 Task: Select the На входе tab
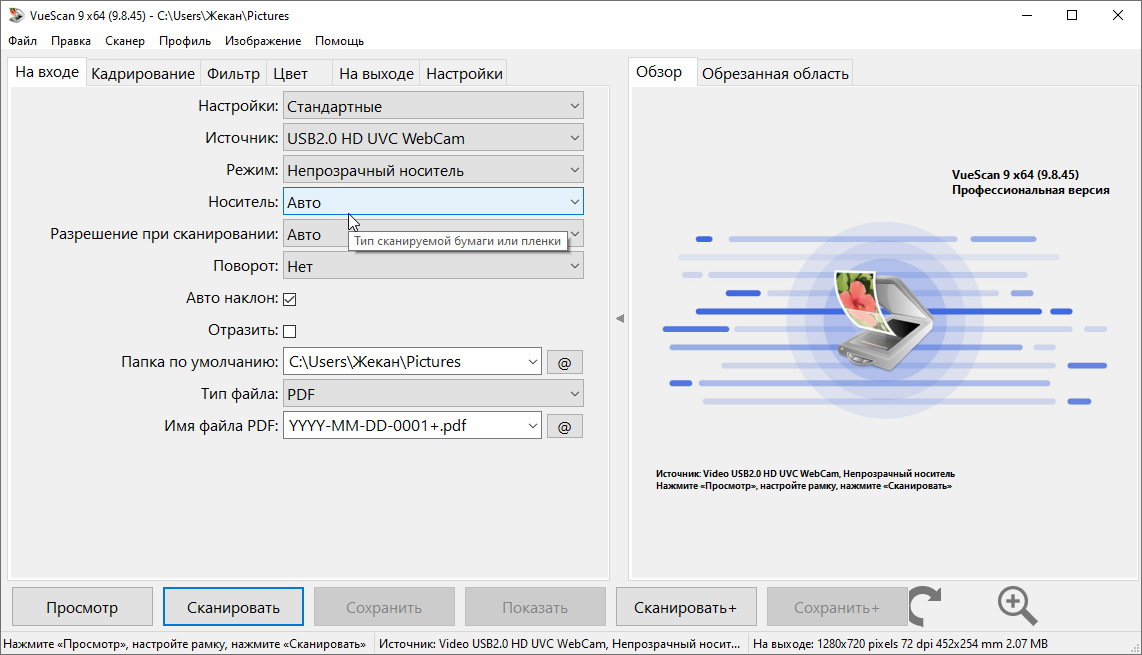click(x=47, y=72)
